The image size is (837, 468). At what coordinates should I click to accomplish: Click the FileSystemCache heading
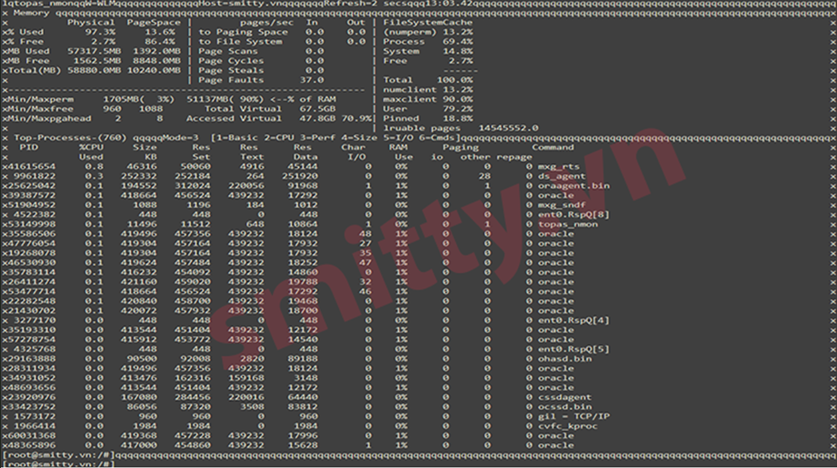click(x=428, y=22)
